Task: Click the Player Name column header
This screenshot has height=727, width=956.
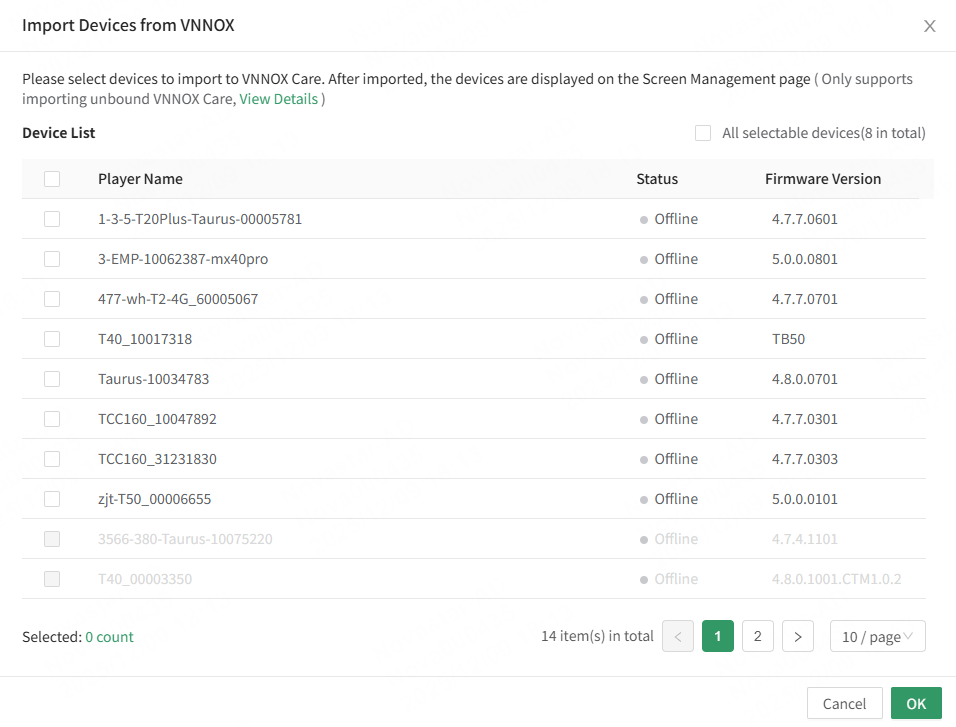Action: click(x=140, y=179)
